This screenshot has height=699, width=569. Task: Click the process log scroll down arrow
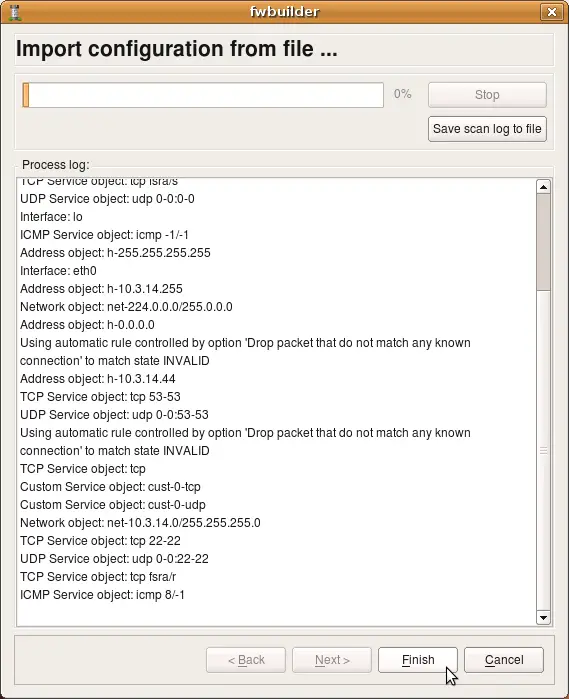(543, 618)
